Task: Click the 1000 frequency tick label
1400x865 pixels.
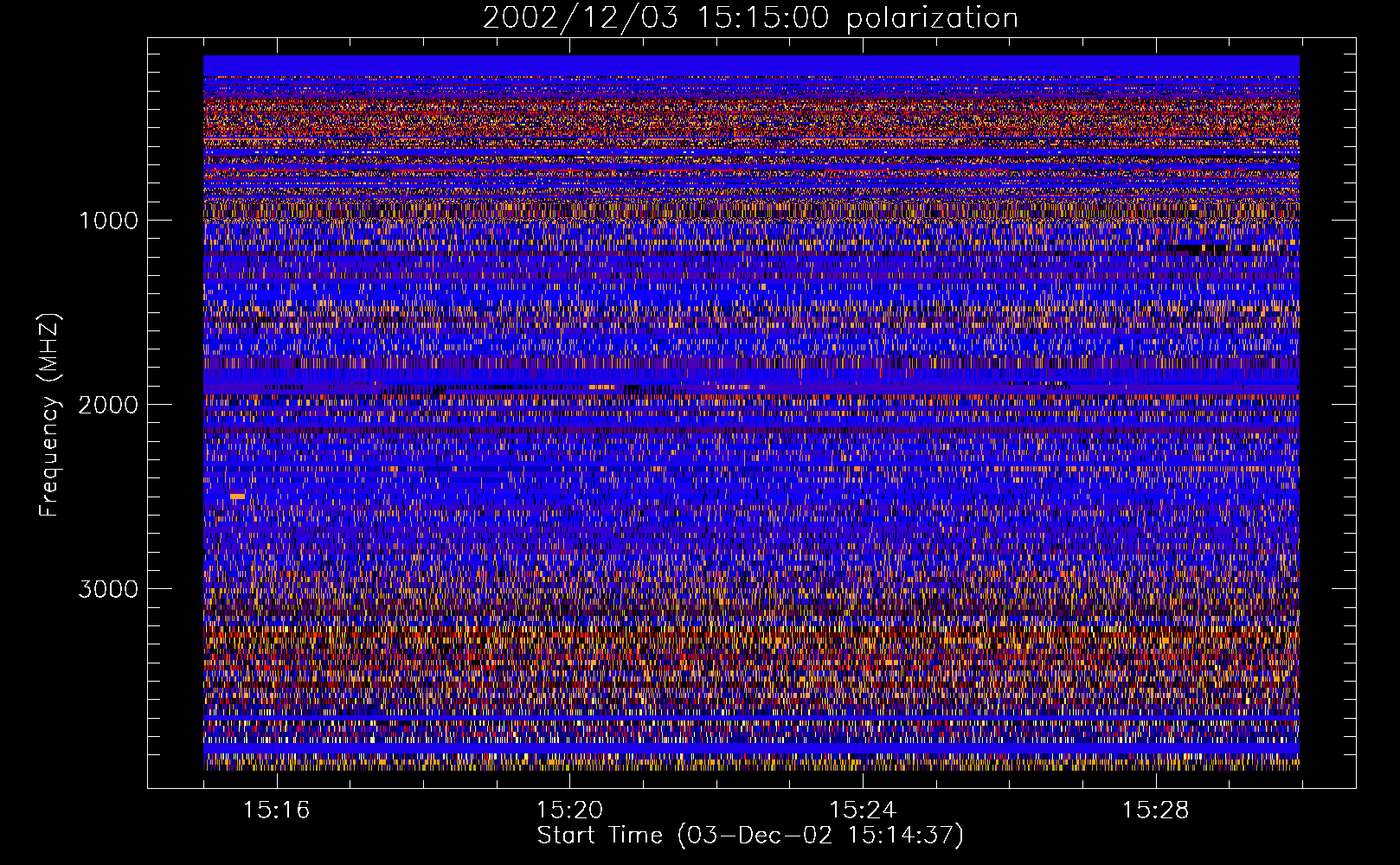Action: pyautogui.click(x=108, y=221)
